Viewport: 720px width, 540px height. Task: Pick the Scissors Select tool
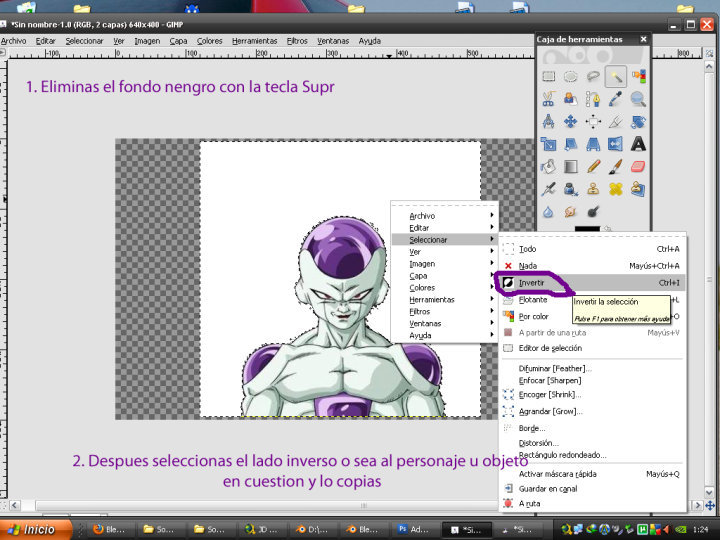pos(548,99)
